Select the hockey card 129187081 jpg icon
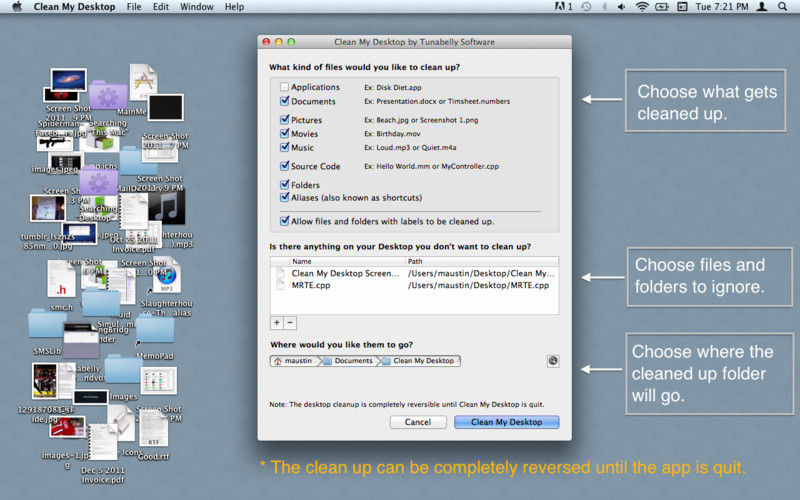800x500 pixels. pyautogui.click(x=44, y=381)
